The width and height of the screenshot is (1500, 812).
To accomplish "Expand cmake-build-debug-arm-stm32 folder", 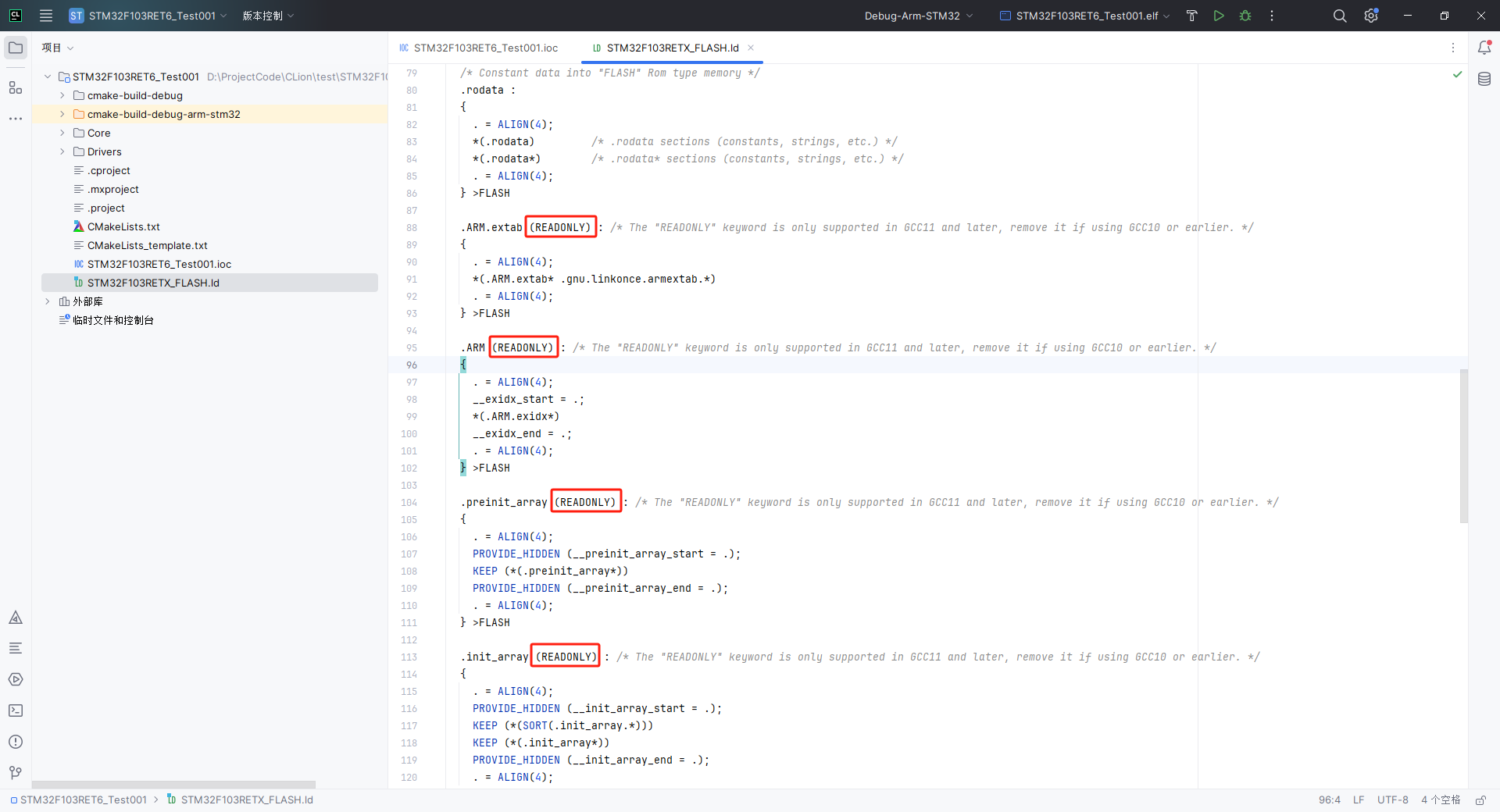I will pos(62,114).
